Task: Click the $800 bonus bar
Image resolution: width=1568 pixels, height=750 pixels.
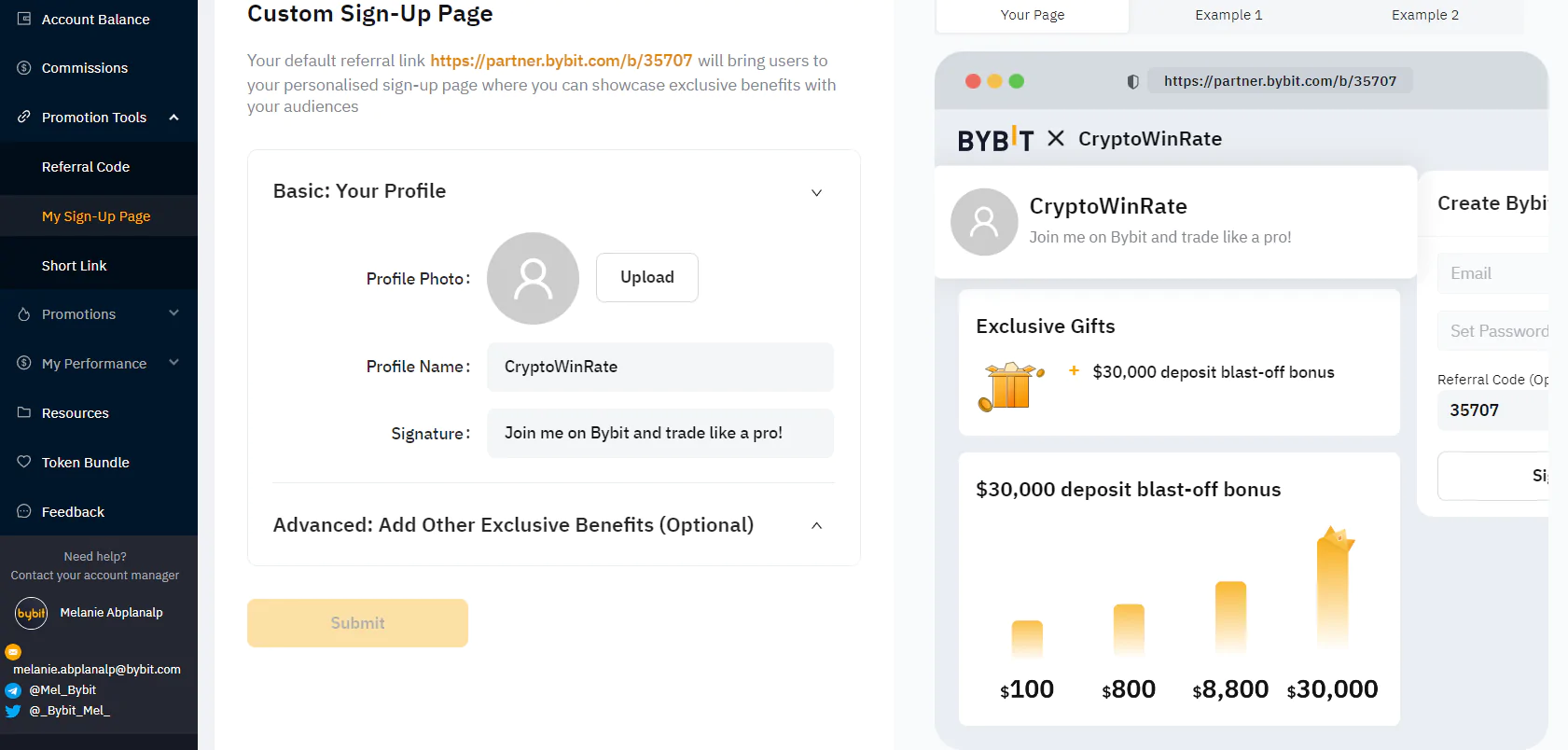Action: click(x=1129, y=631)
